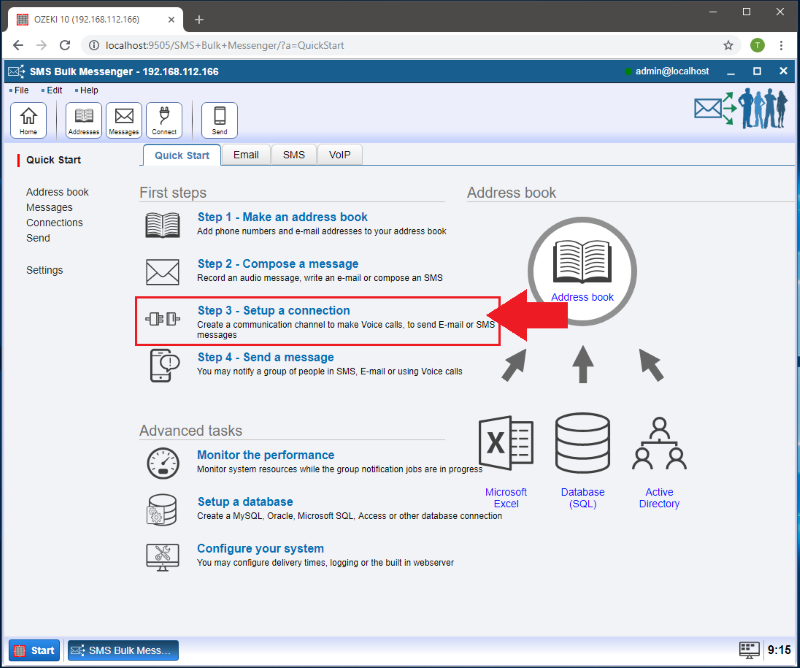Open the File menu
The image size is (800, 668).
tap(21, 90)
